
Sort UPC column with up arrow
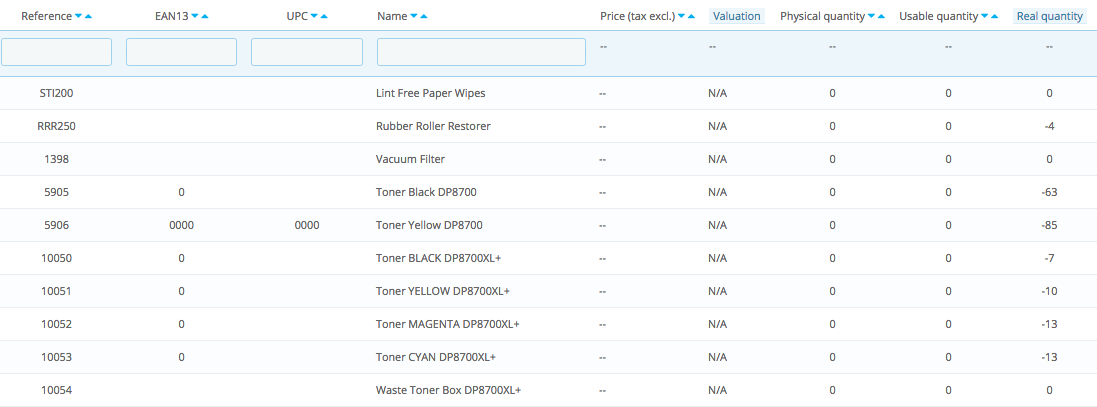tap(324, 16)
